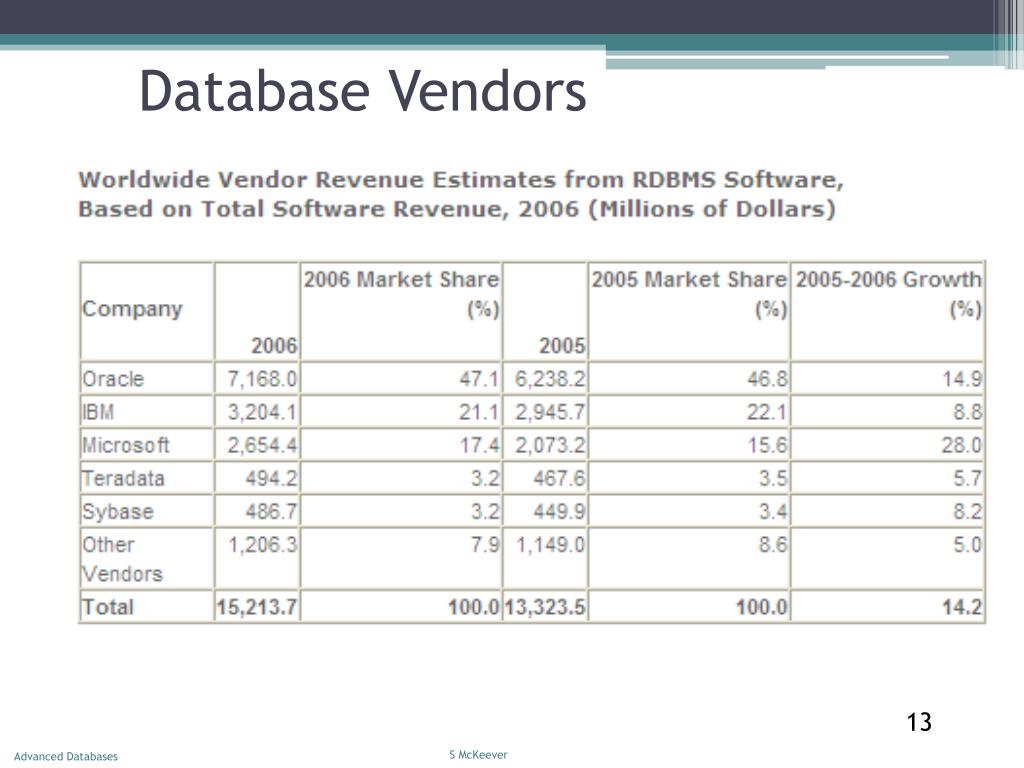
Task: Click Sybase's 2005 revenue 449.9
Action: click(559, 511)
